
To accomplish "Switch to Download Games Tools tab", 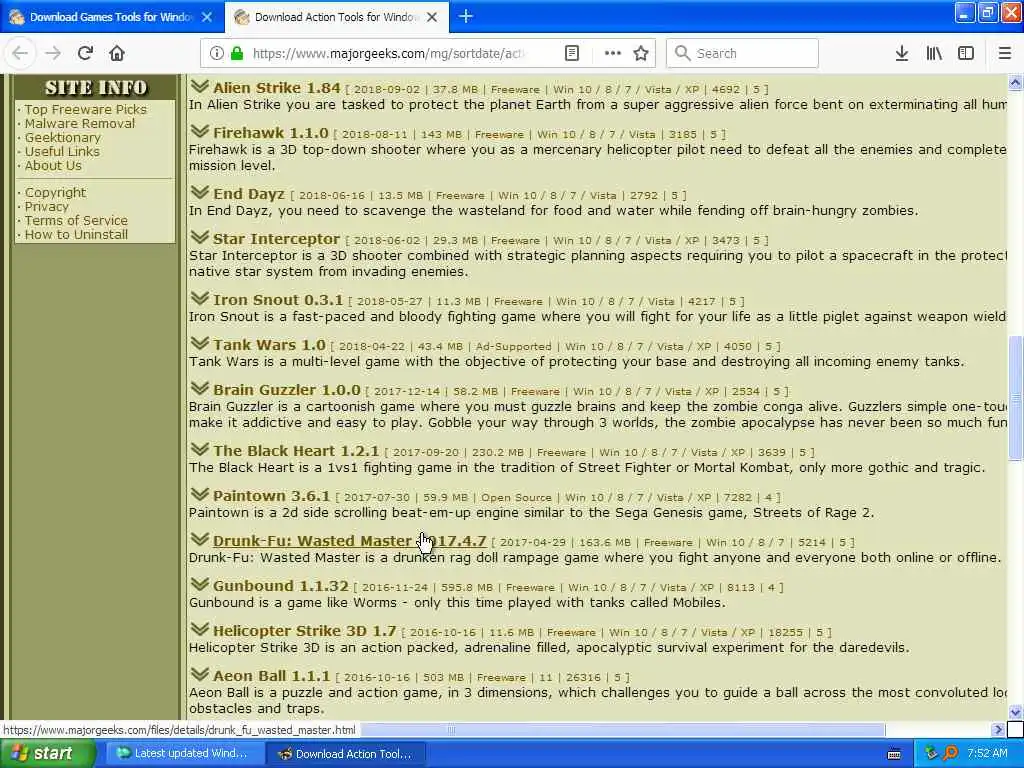I will [111, 17].
